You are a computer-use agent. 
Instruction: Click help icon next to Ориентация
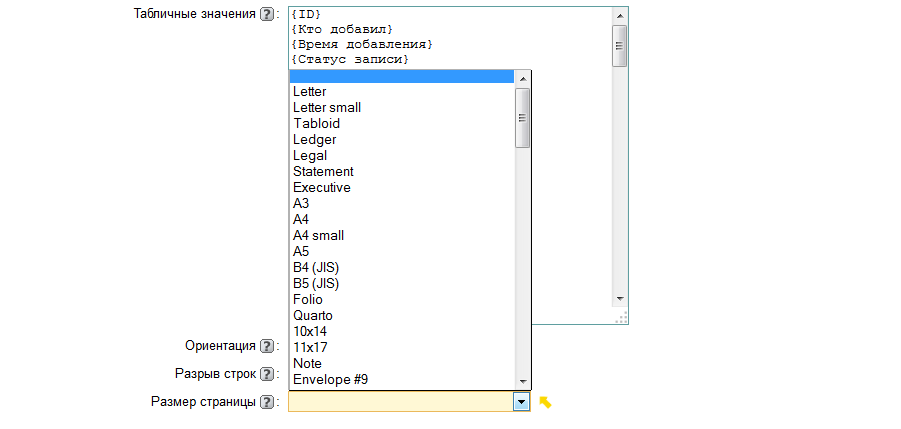pos(266,346)
